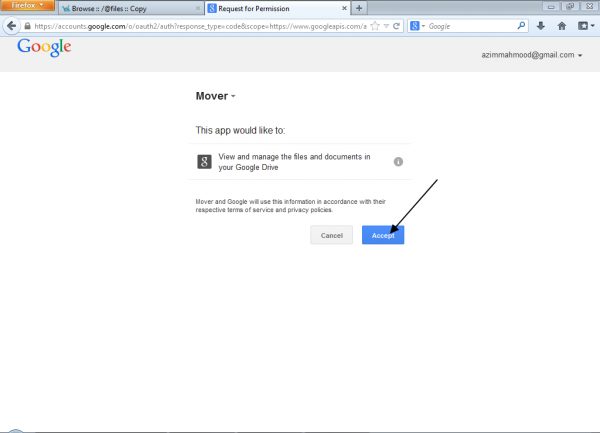Click the Google logo
The width and height of the screenshot is (600, 433).
[x=44, y=47]
